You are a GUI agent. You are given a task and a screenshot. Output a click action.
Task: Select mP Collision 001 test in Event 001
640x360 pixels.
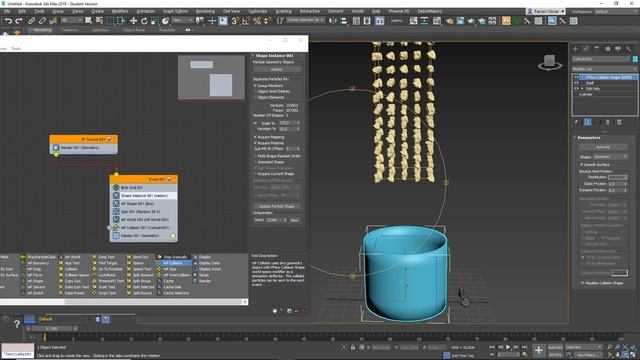click(144, 227)
